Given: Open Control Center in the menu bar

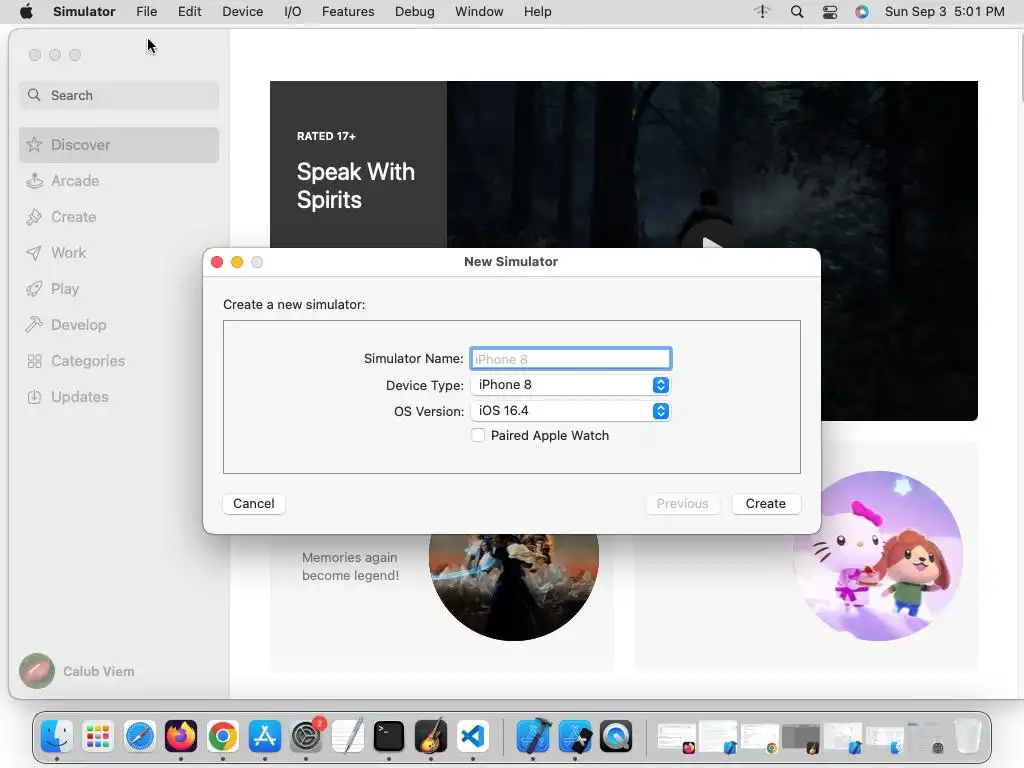Looking at the screenshot, I should (830, 12).
